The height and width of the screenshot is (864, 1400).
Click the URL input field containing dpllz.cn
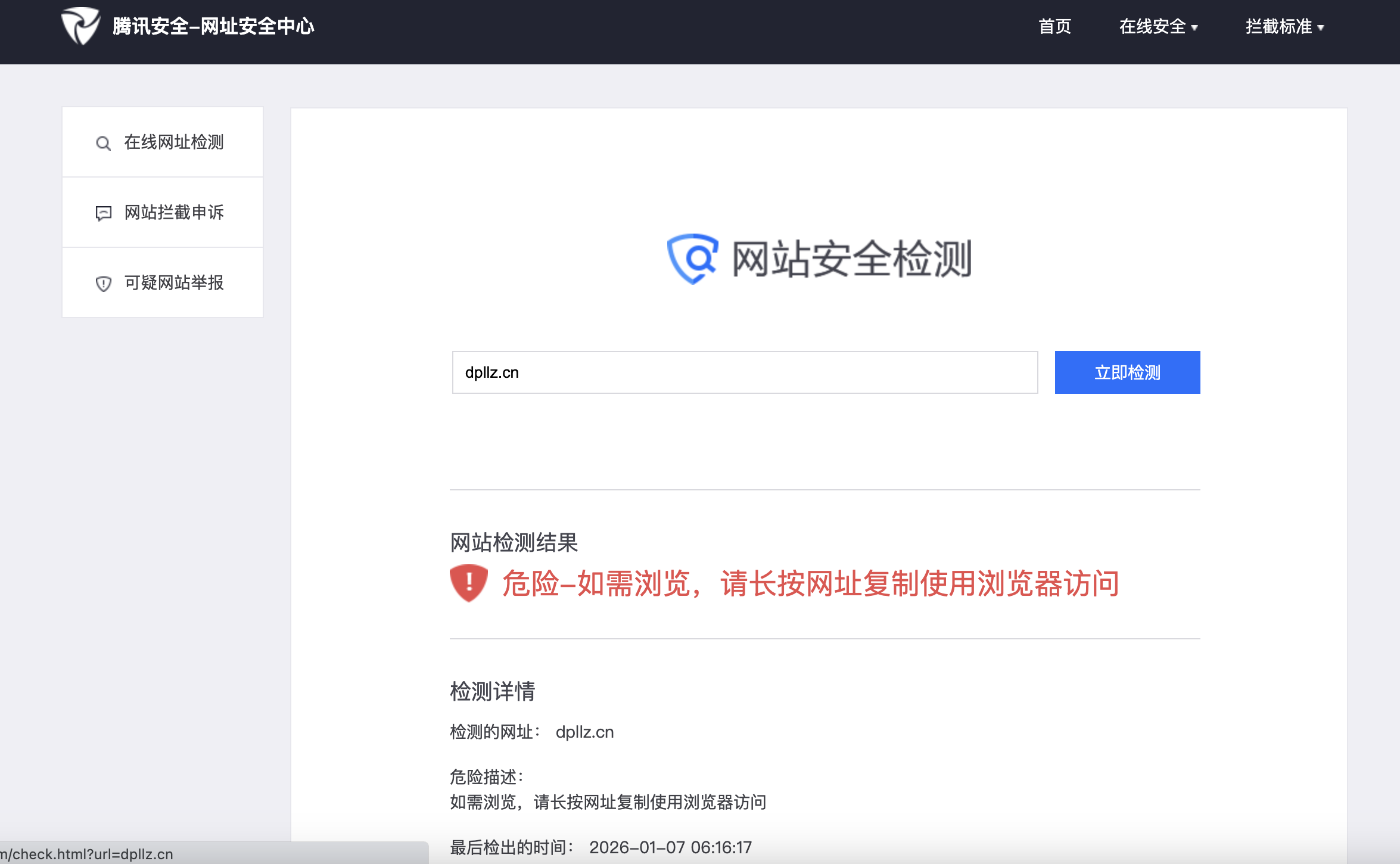pos(745,372)
